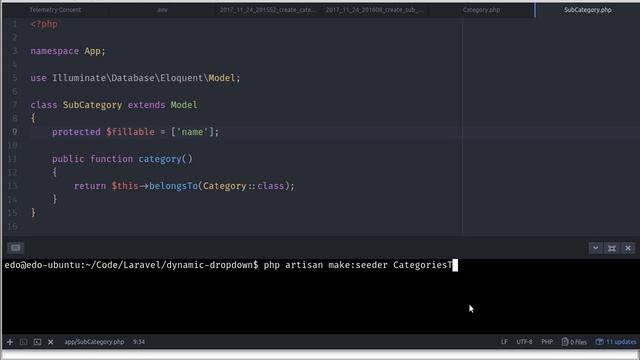Add a new terminal with plus icon
This screenshot has height=360, width=640.
[10, 342]
